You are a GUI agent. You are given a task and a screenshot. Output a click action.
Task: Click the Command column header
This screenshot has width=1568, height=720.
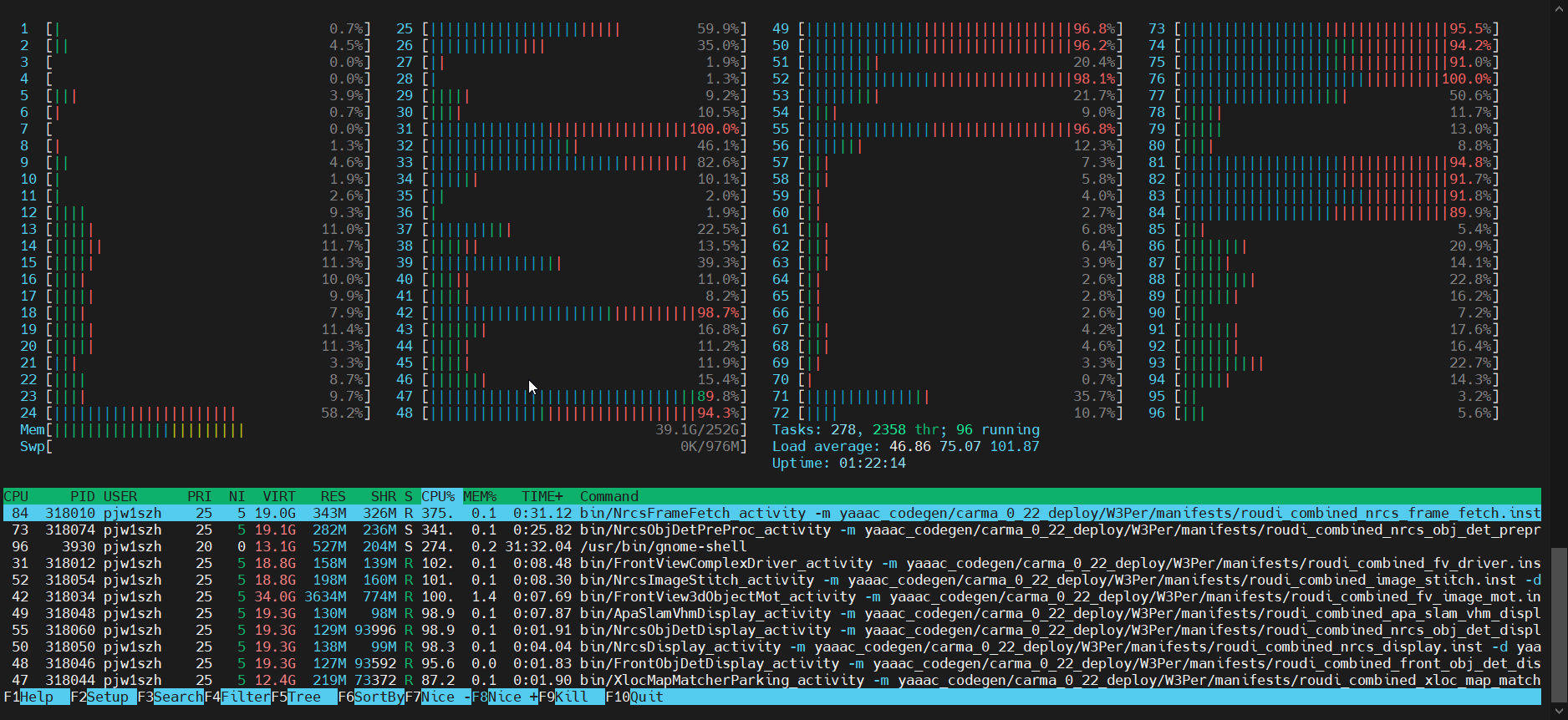point(609,496)
